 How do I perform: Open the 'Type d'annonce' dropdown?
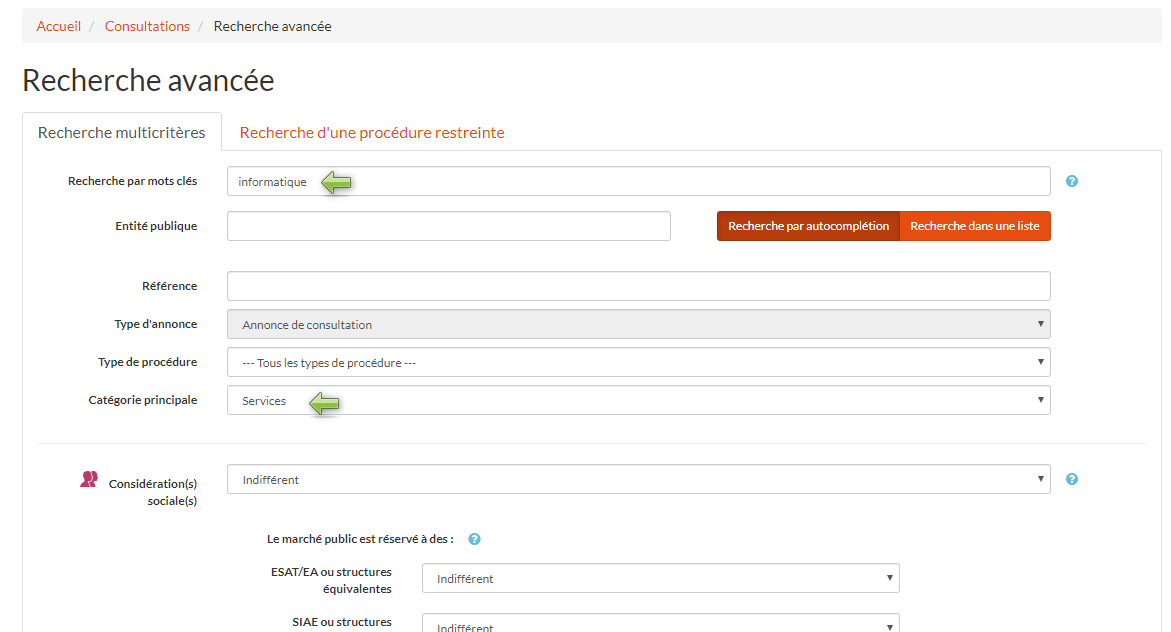(638, 324)
